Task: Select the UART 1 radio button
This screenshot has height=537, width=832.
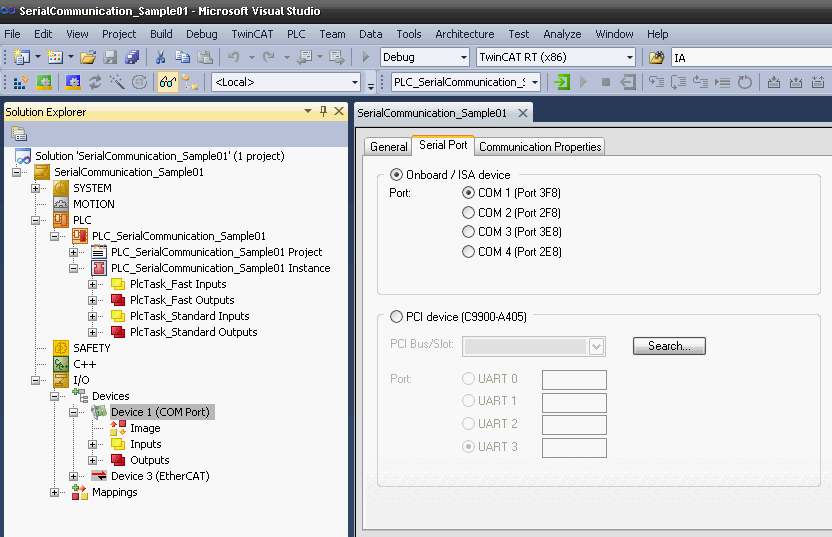Action: click(469, 401)
